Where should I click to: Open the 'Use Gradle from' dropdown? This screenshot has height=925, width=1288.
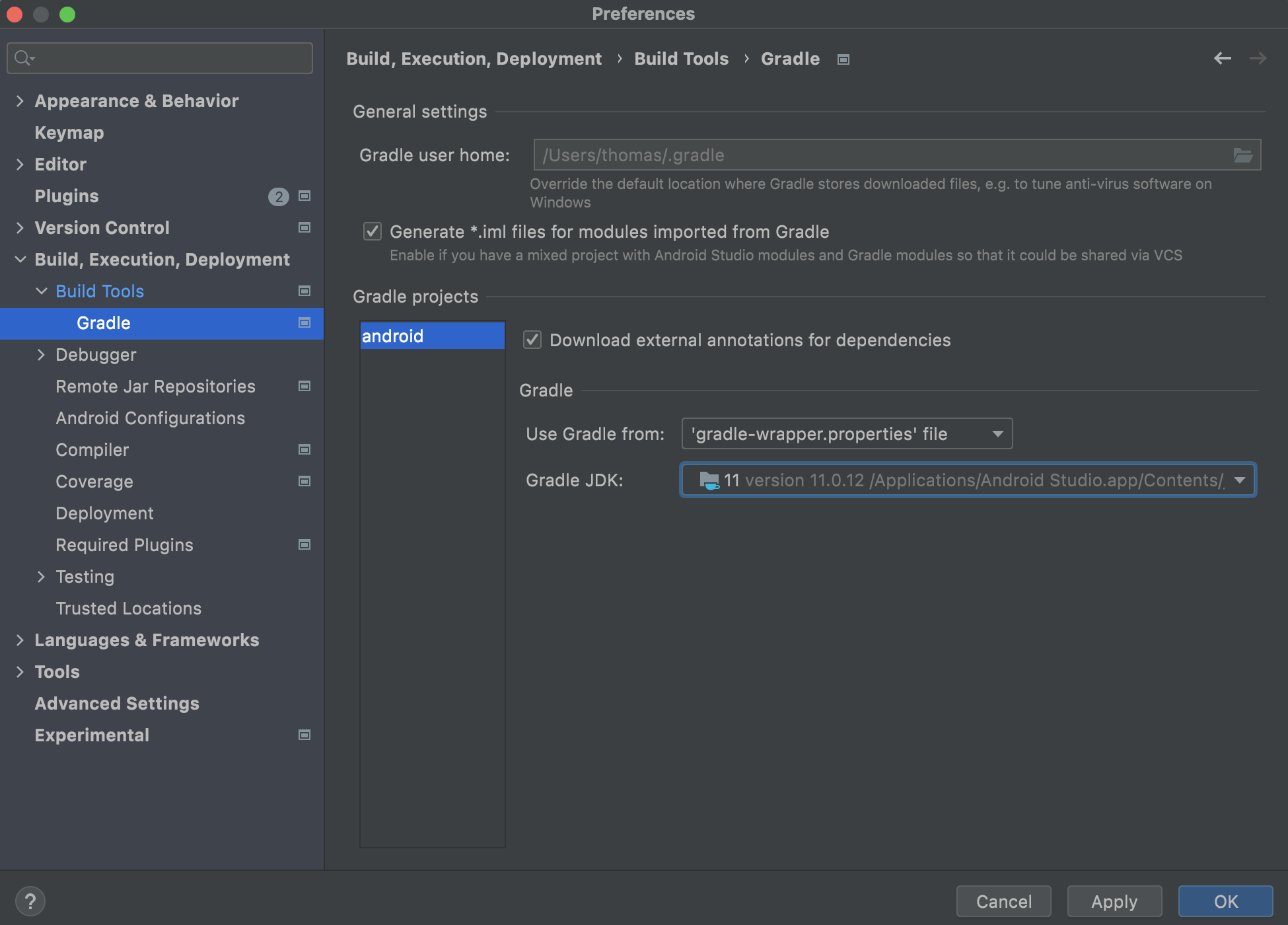[997, 433]
